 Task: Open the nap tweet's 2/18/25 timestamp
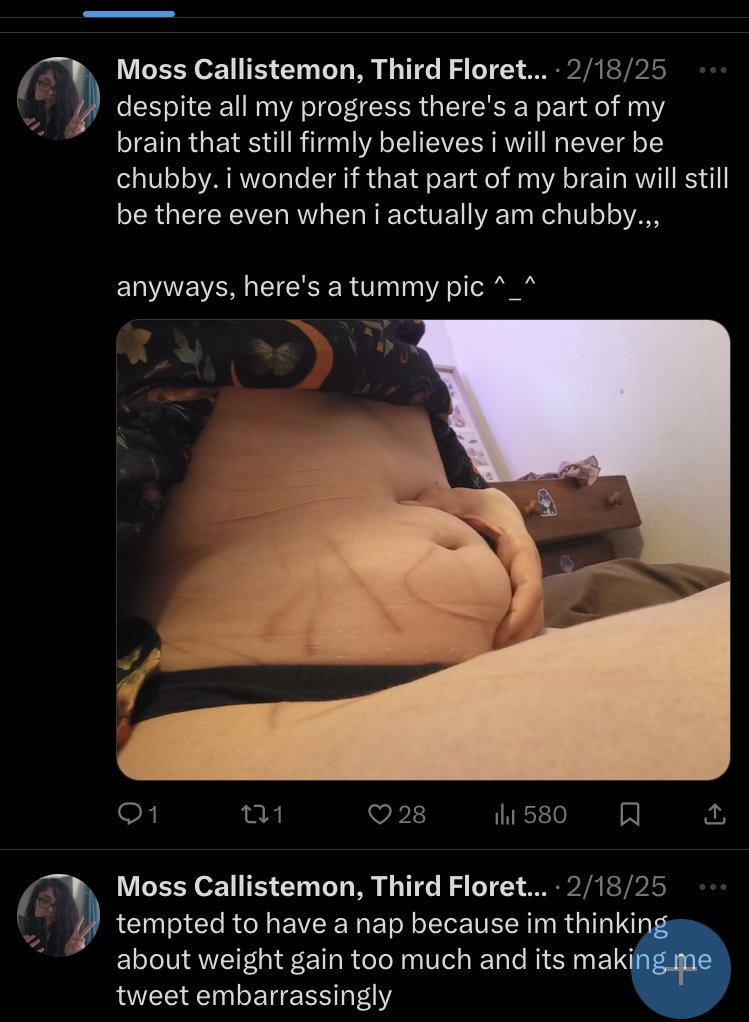click(x=616, y=886)
